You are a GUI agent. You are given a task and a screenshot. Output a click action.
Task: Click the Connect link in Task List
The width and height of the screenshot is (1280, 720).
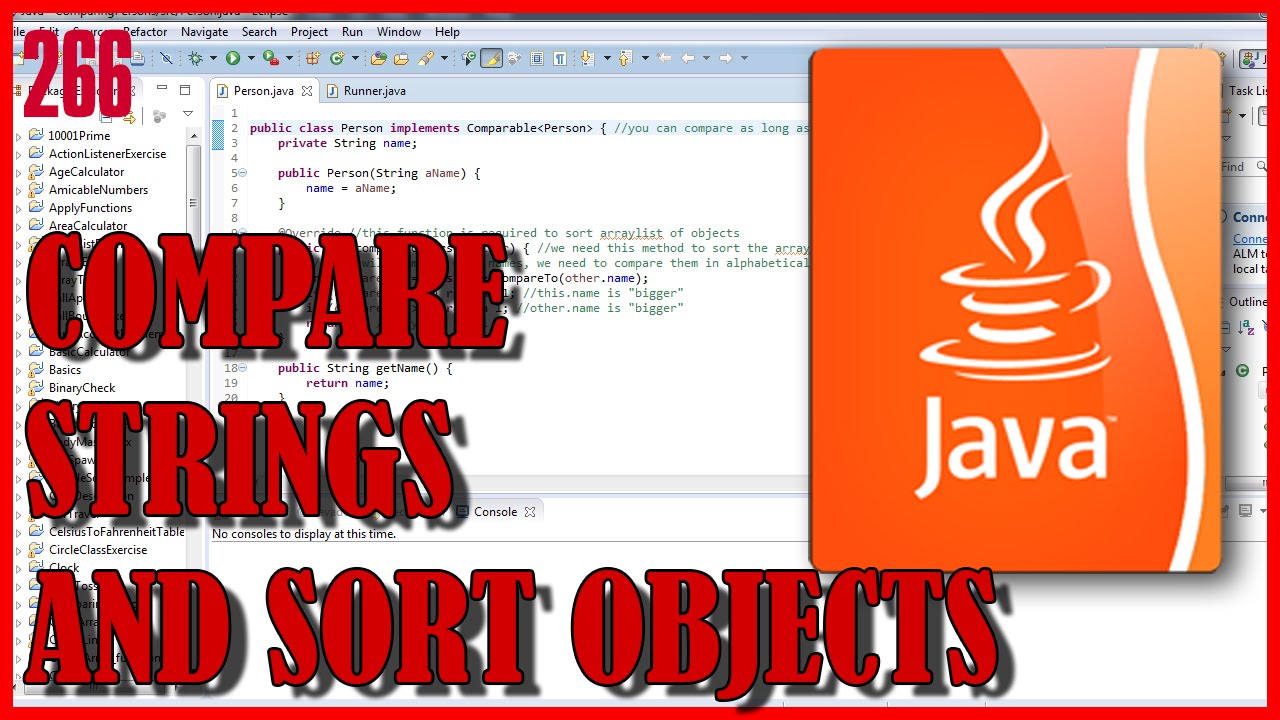[1250, 239]
